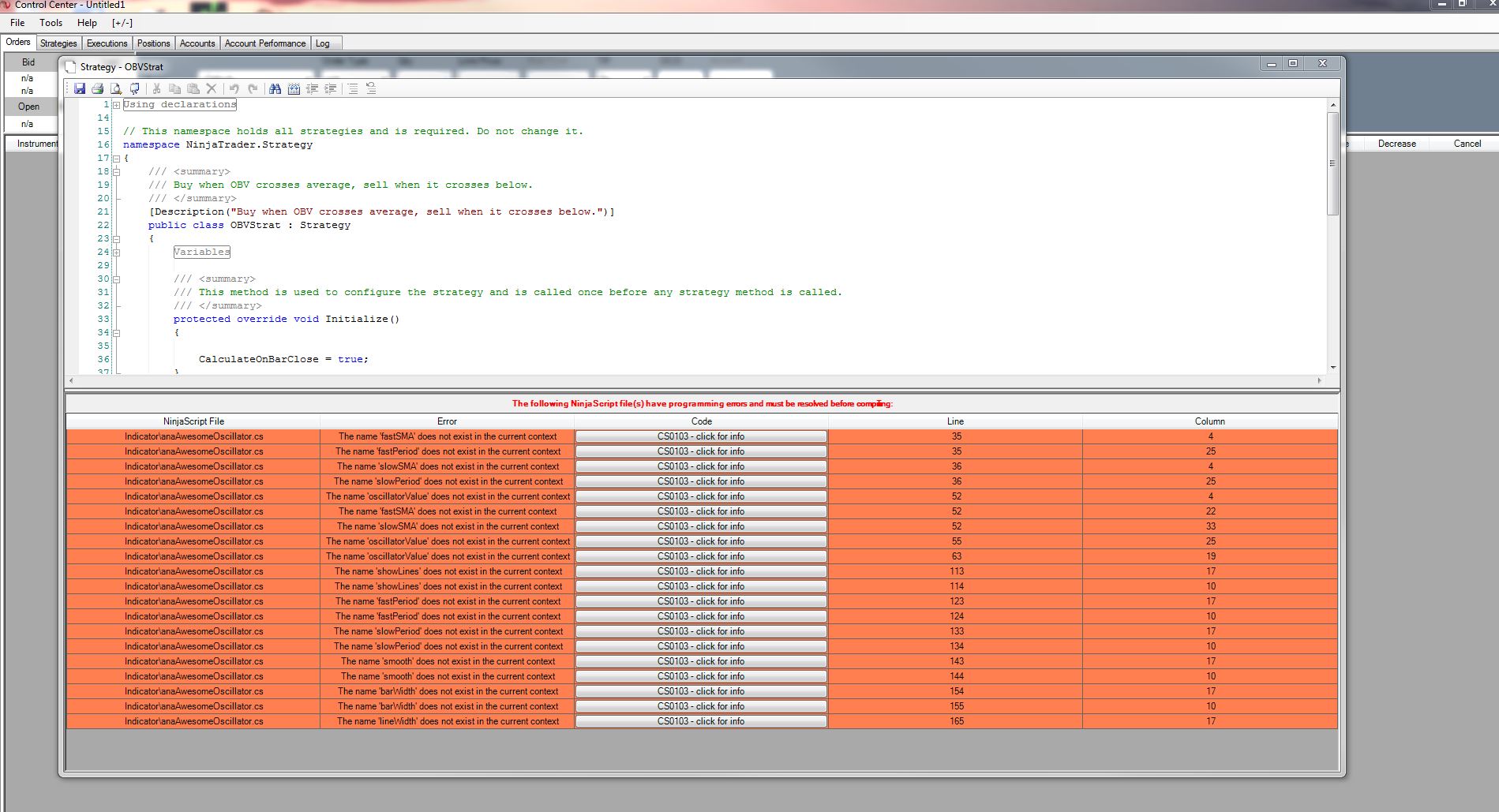The image size is (1499, 812).
Task: Open the File menu
Action: point(17,23)
